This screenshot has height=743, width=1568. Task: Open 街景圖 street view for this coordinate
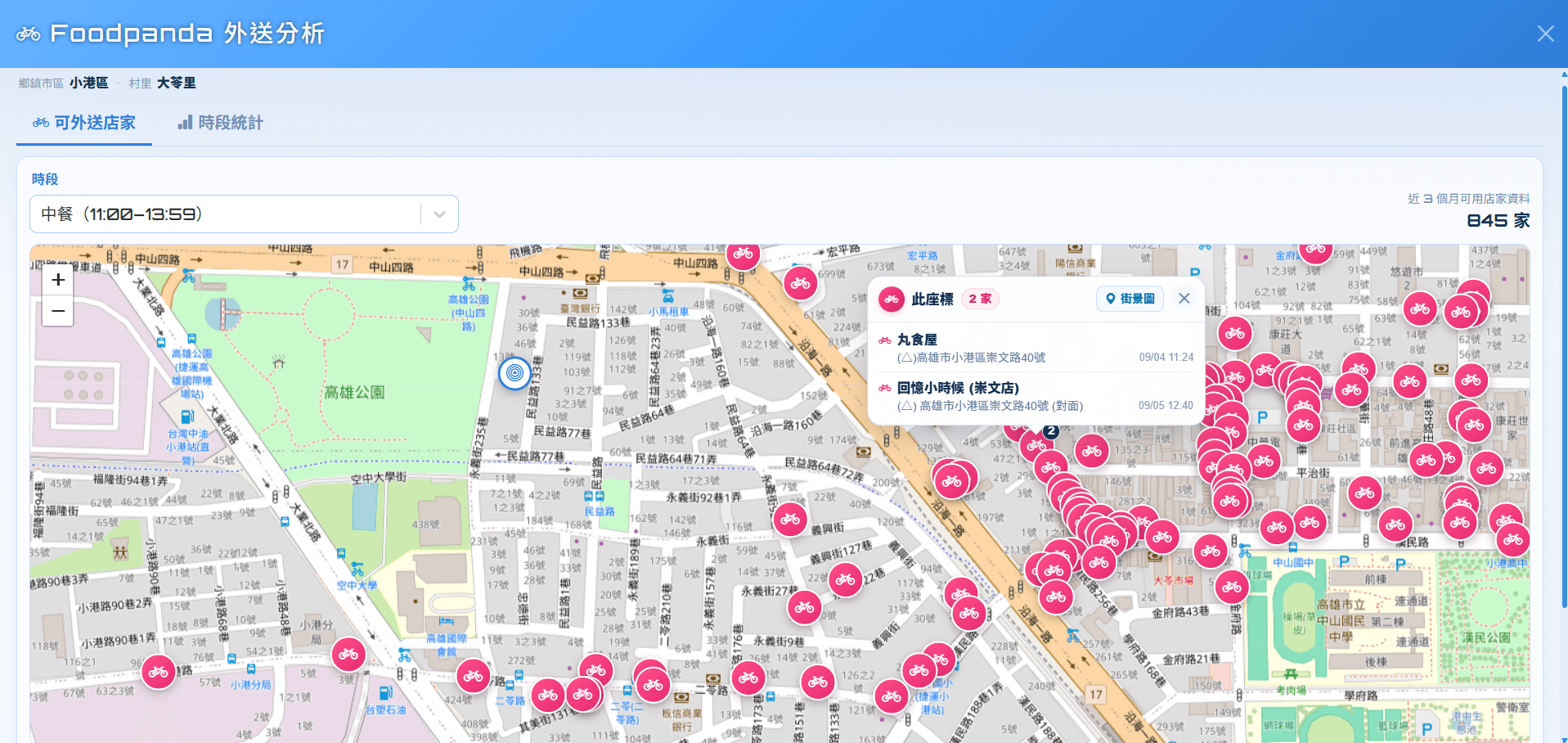[x=1130, y=299]
